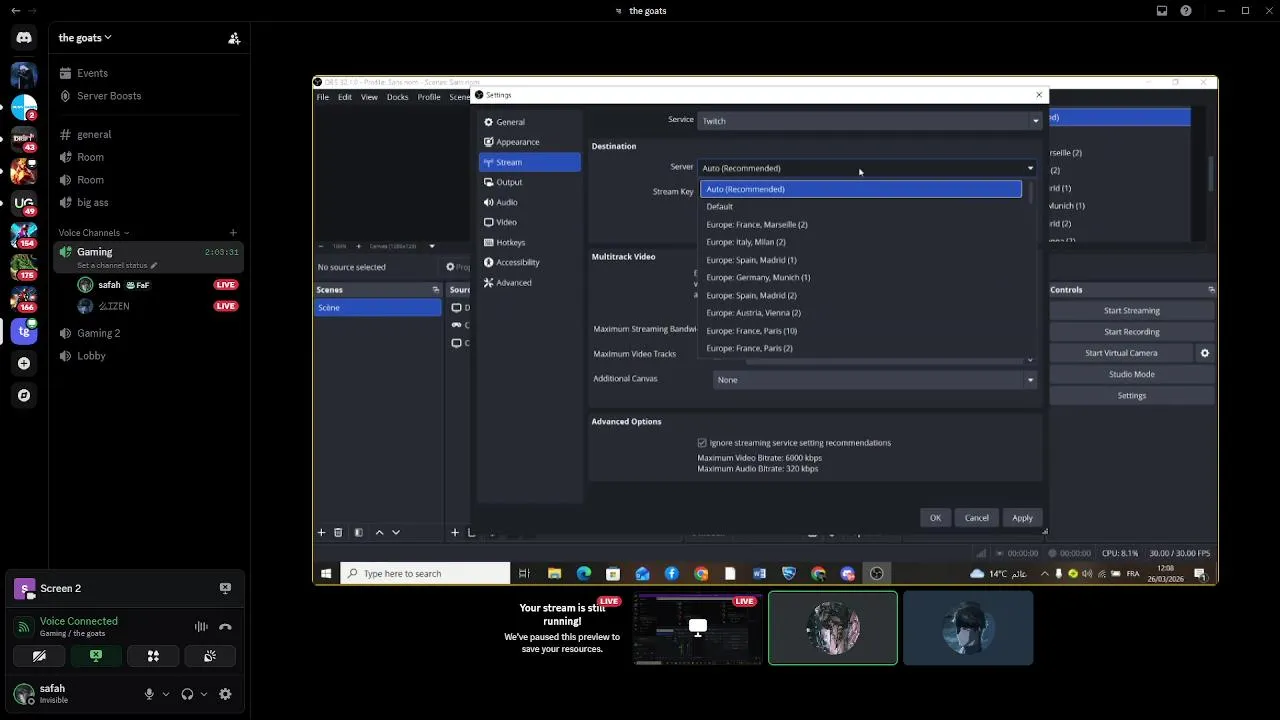
Task: Open the Soundboard icon
Action: 210,656
